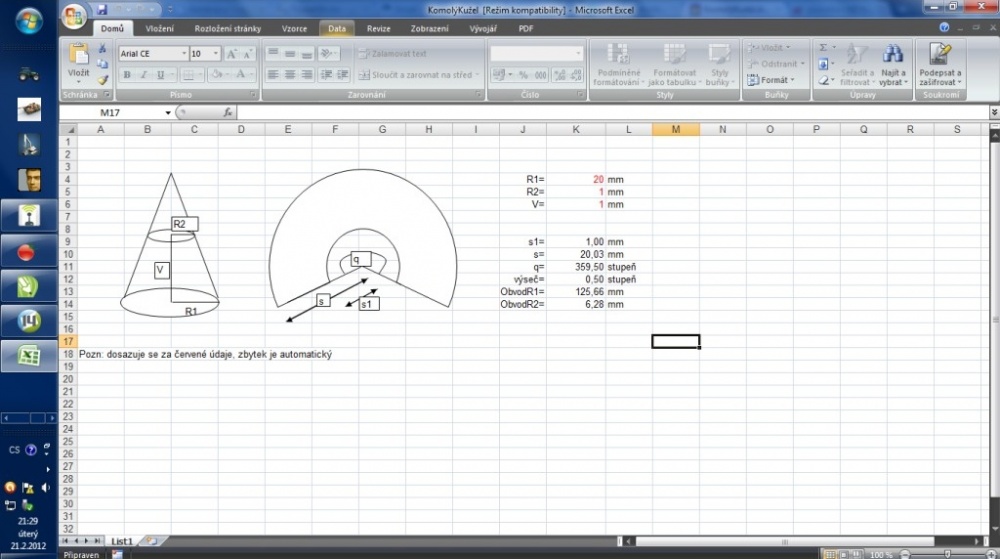Click the Copy icon in Schránka group

[x=103, y=64]
